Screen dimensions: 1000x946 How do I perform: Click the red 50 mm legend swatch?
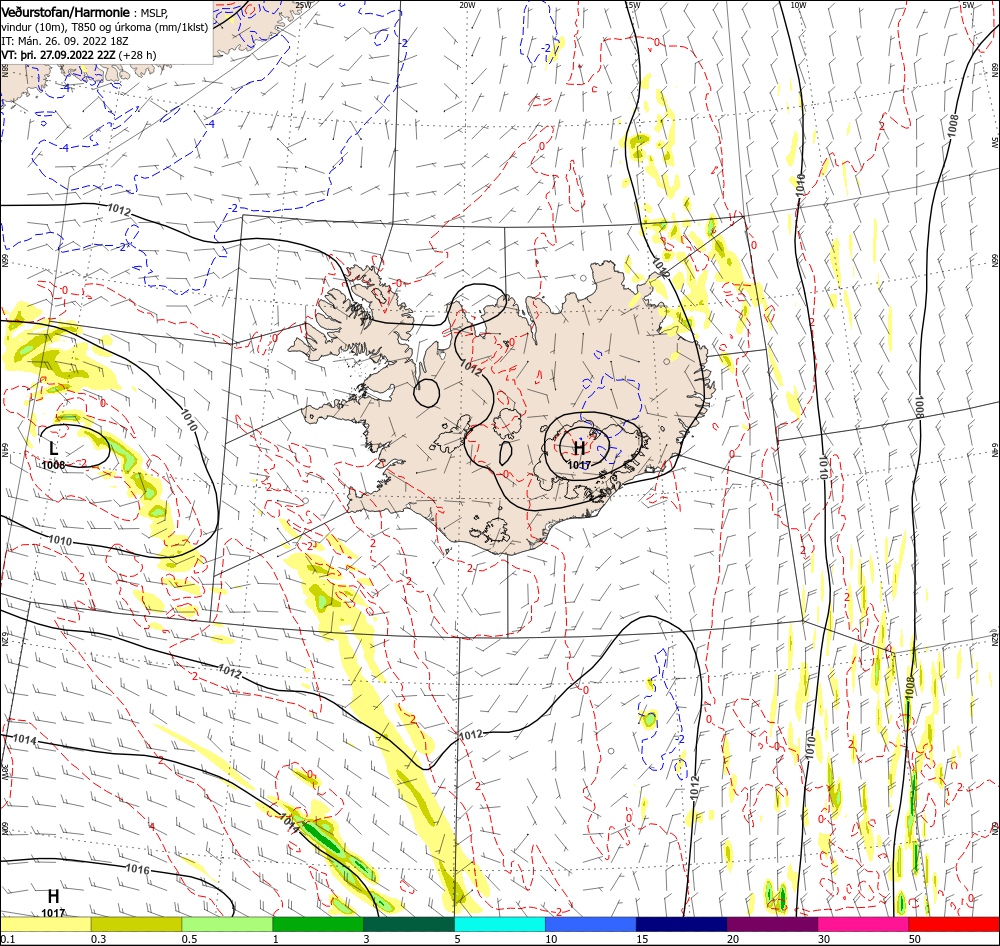point(954,924)
